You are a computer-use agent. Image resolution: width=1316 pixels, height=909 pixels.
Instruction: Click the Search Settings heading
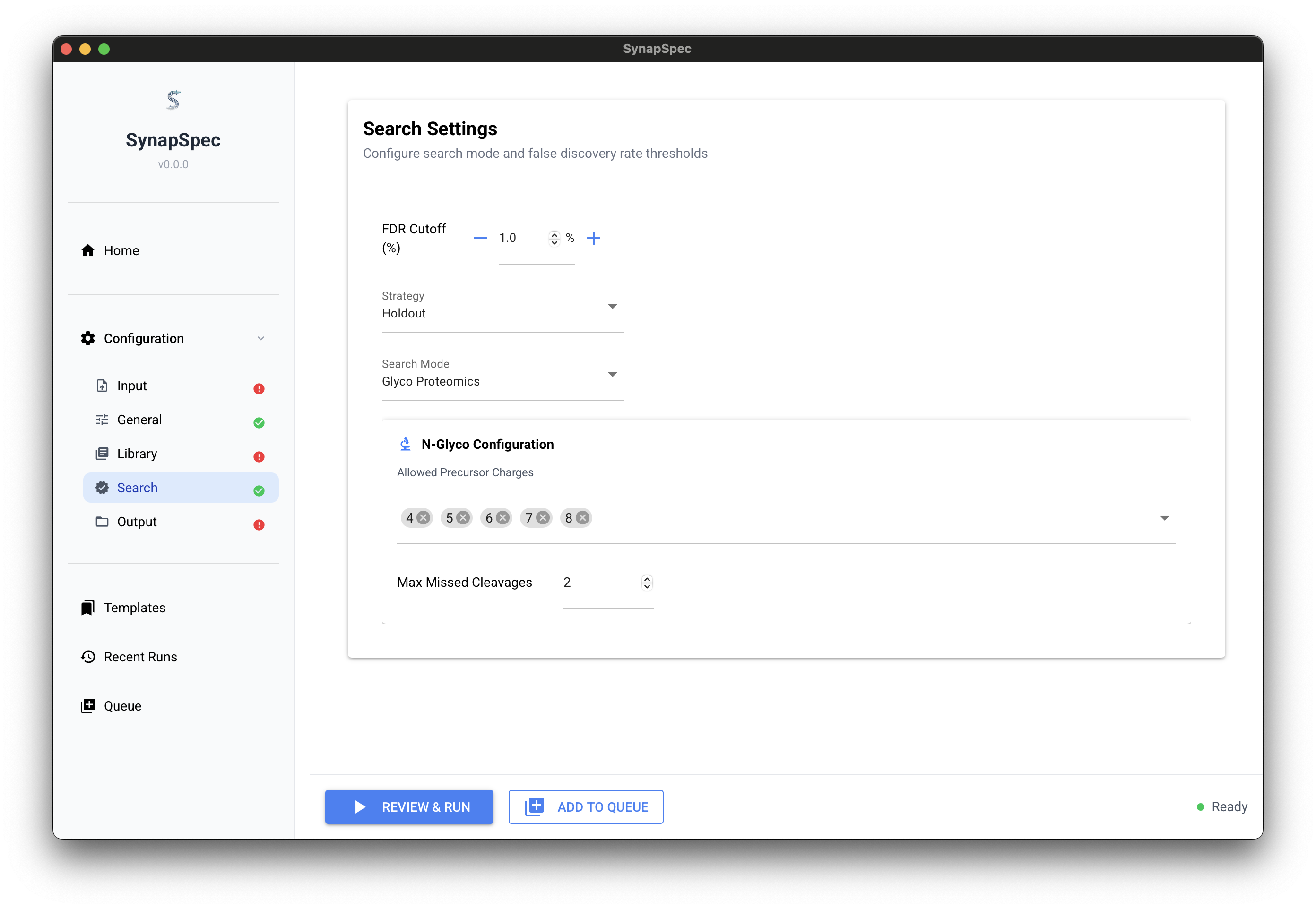(430, 129)
